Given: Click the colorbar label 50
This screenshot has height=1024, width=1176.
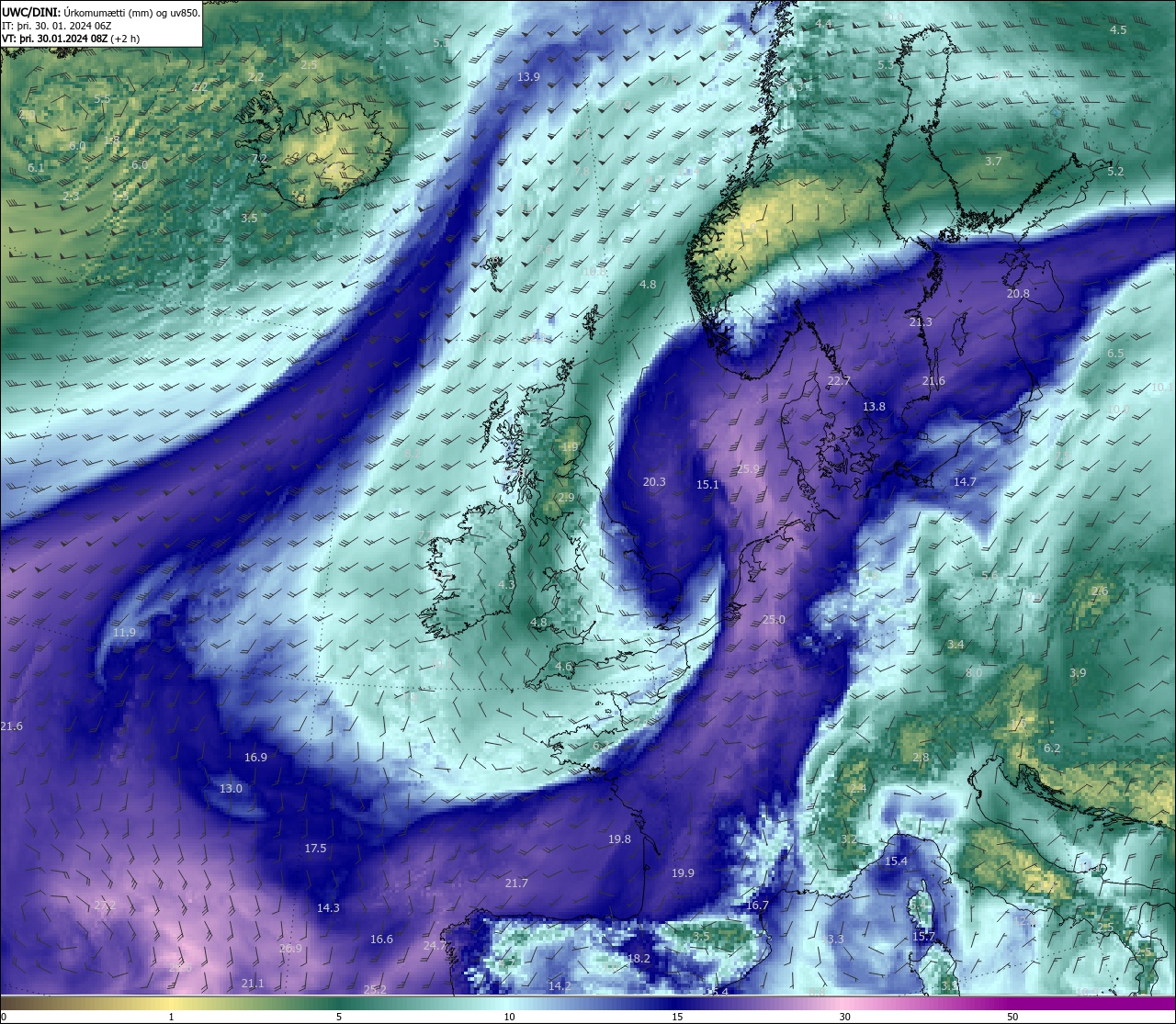Looking at the screenshot, I should point(1012,1017).
